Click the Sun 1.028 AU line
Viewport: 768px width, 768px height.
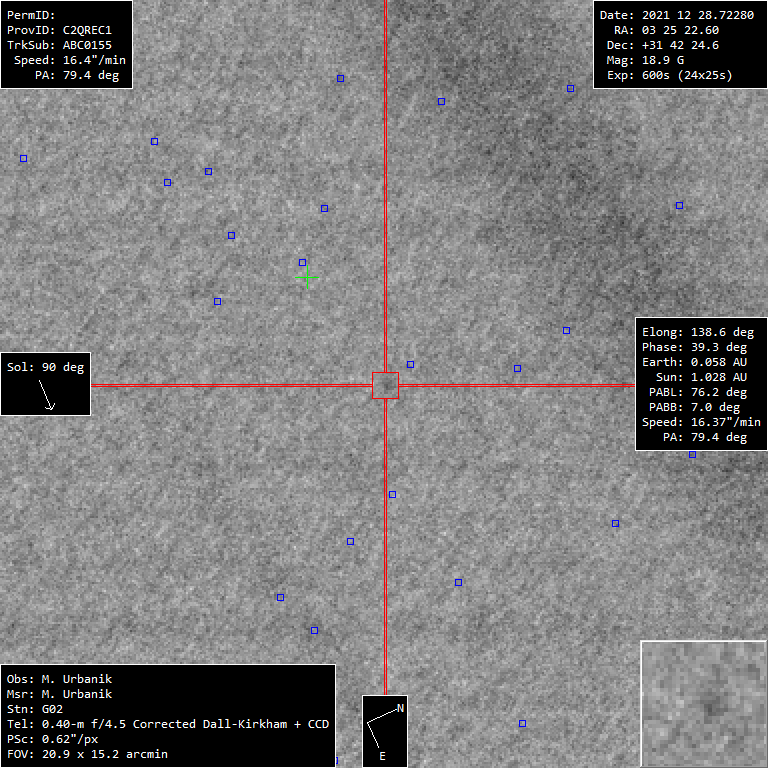tap(701, 377)
